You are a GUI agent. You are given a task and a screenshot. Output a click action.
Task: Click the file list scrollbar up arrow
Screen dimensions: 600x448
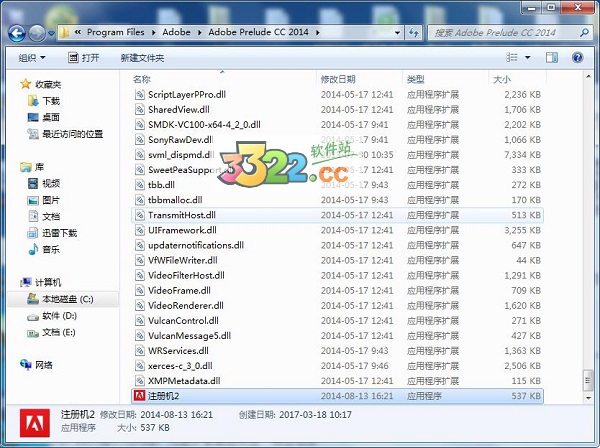click(x=589, y=77)
